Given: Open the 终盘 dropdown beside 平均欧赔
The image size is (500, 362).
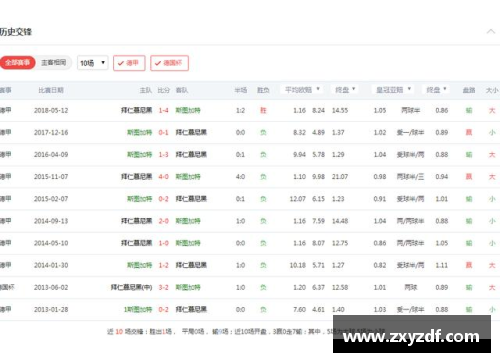Looking at the screenshot, I should tap(345, 90).
